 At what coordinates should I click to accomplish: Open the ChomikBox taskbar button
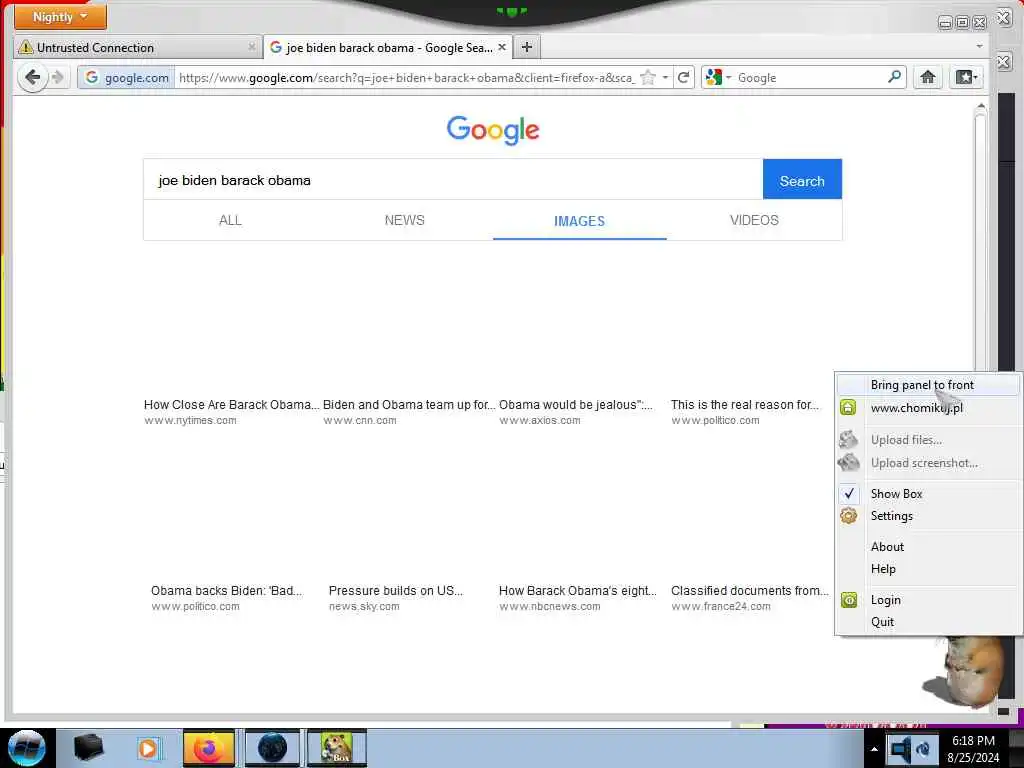(x=337, y=748)
